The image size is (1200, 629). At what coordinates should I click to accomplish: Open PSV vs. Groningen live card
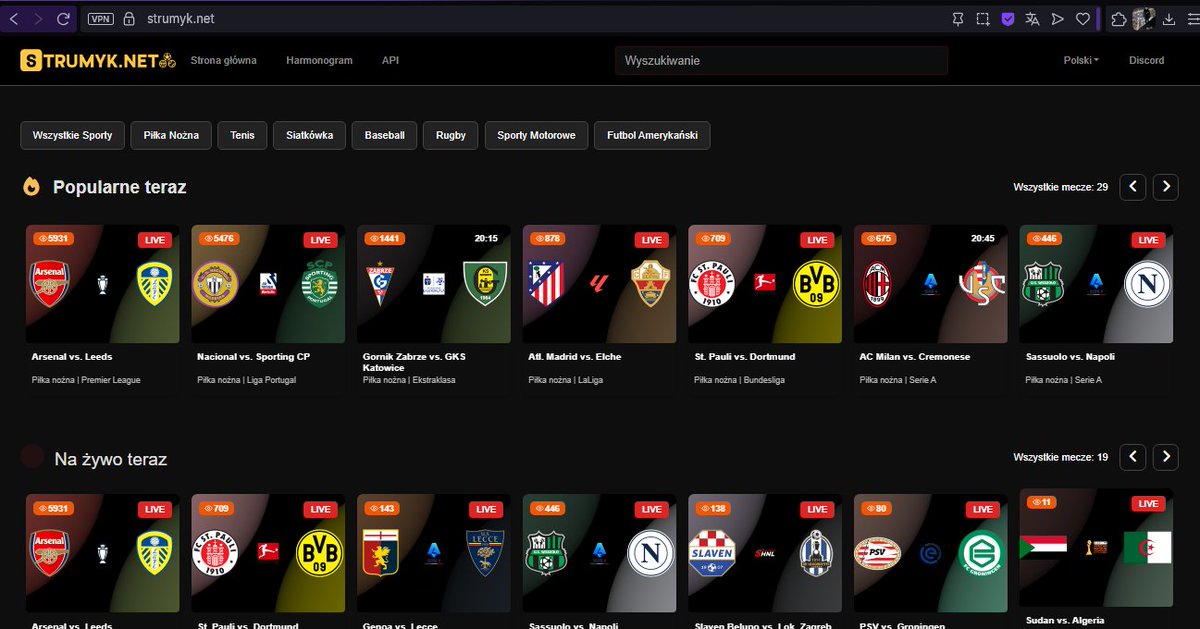[x=930, y=553]
